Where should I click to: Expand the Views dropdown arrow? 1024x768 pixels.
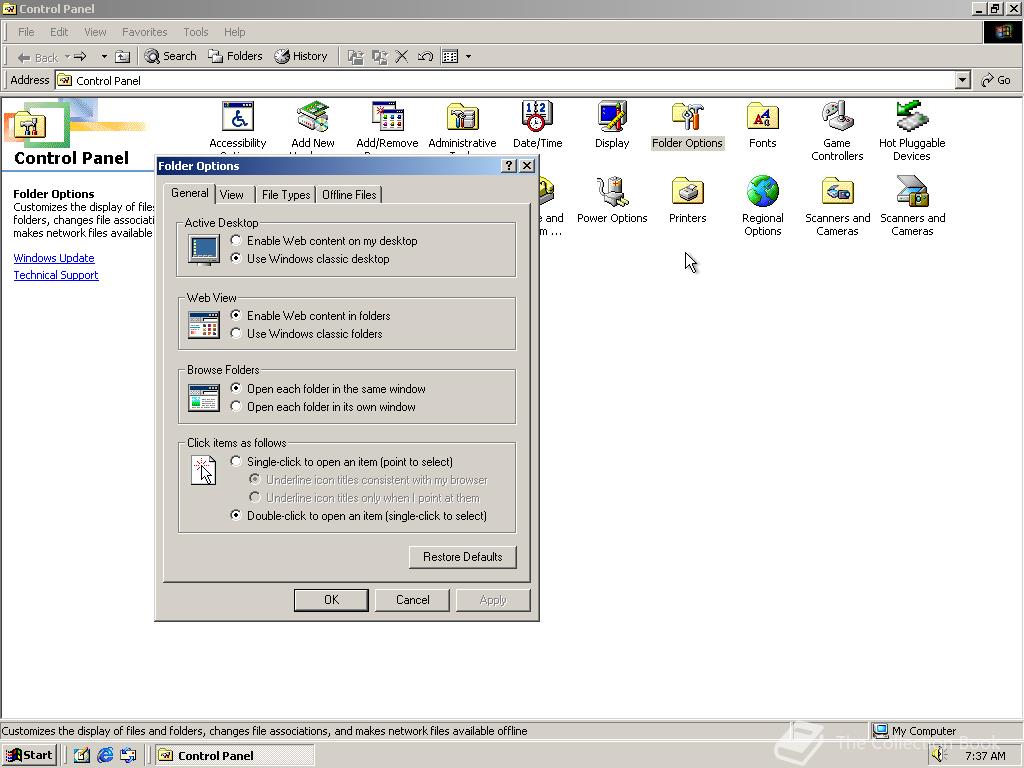click(468, 57)
